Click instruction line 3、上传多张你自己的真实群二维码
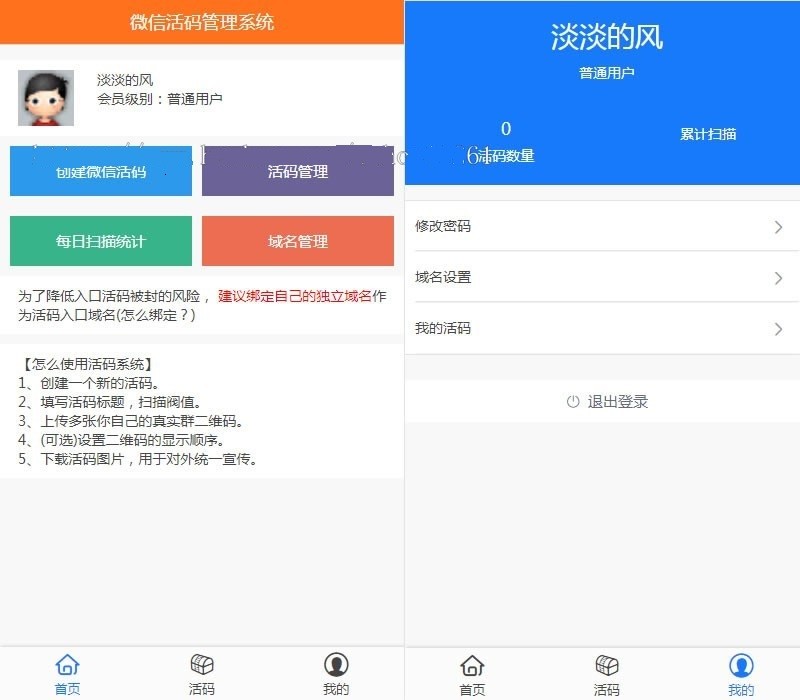This screenshot has width=800, height=700. [x=131, y=421]
